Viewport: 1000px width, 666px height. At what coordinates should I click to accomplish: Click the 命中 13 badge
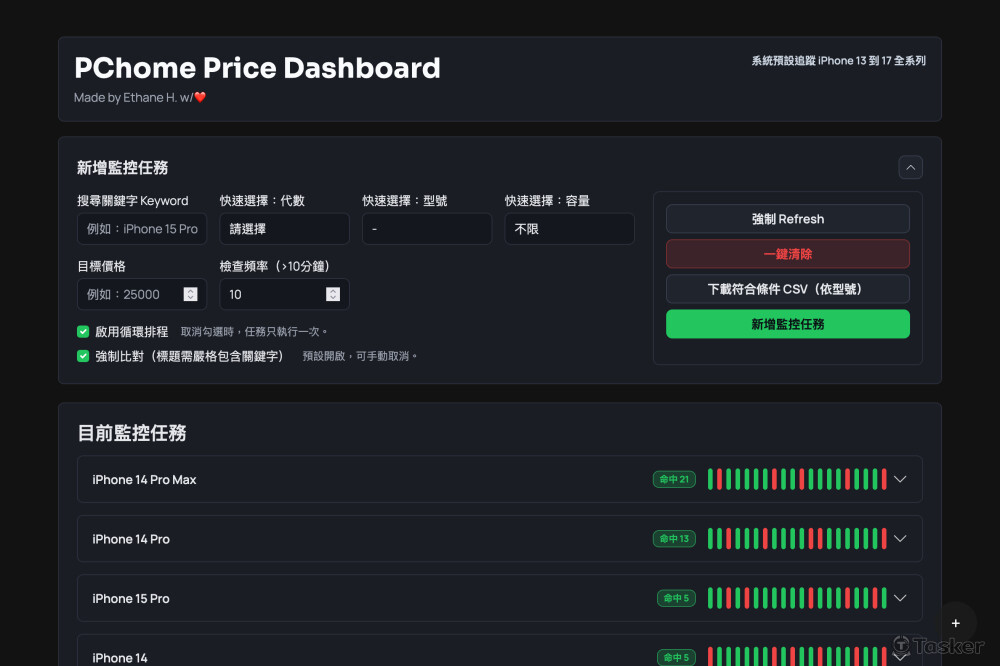[x=673, y=539]
